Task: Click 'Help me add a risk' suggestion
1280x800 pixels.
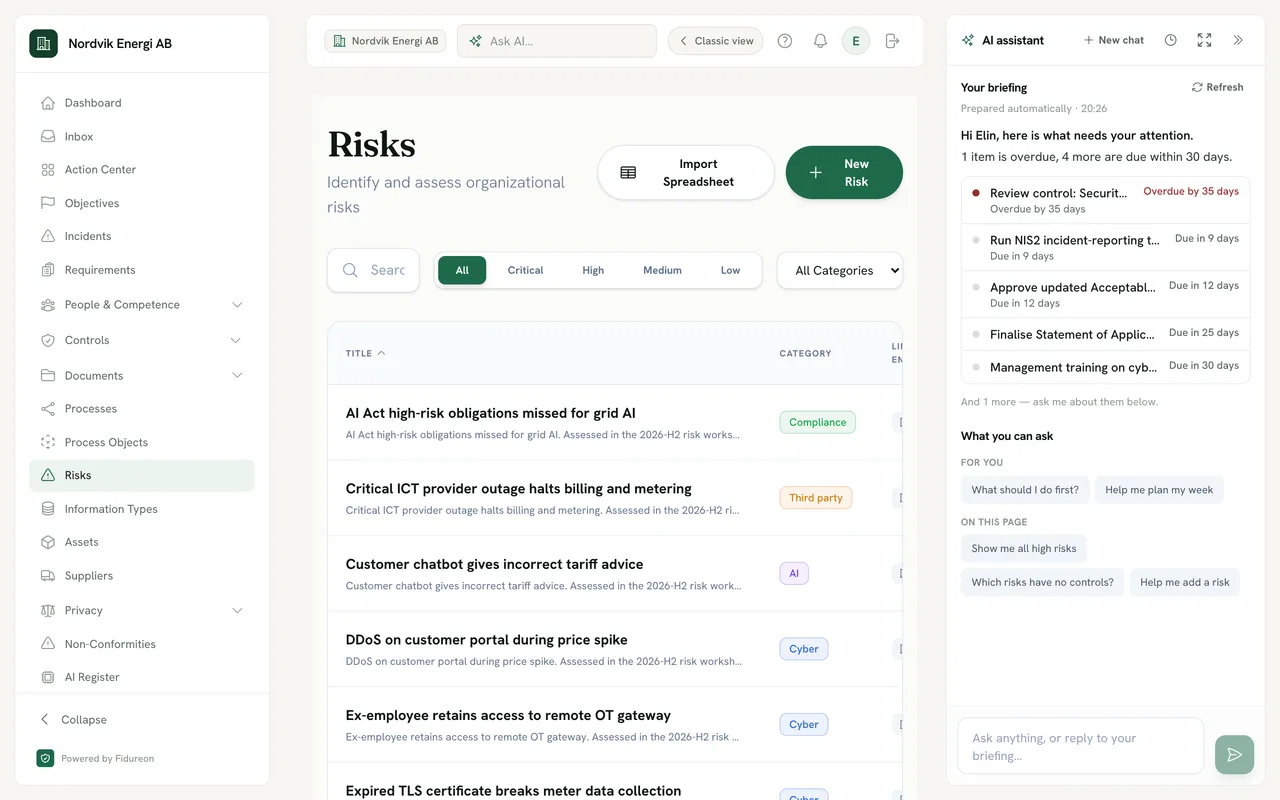Action: 1185,582
